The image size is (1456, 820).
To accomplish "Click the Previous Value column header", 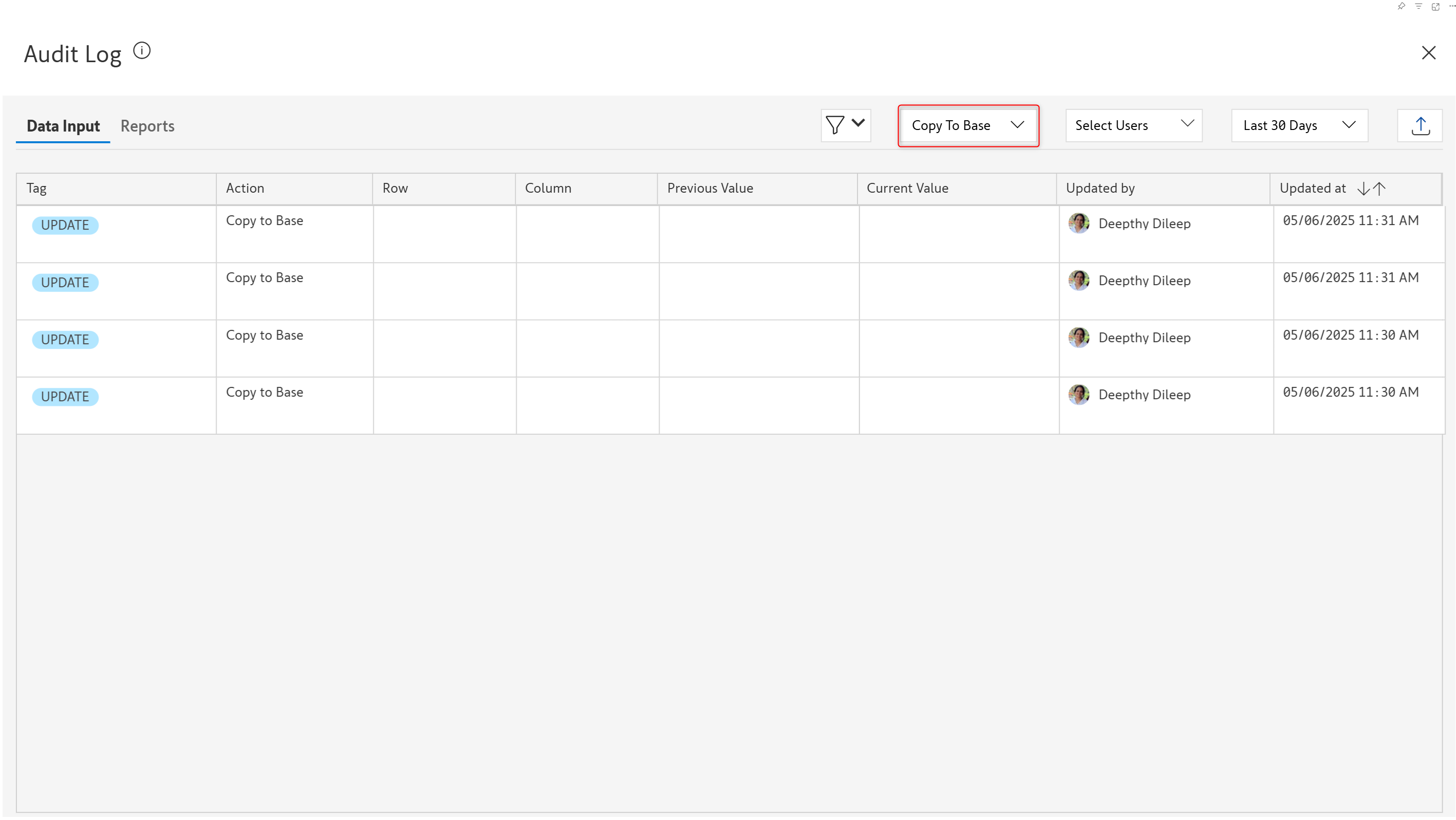I will coord(710,188).
